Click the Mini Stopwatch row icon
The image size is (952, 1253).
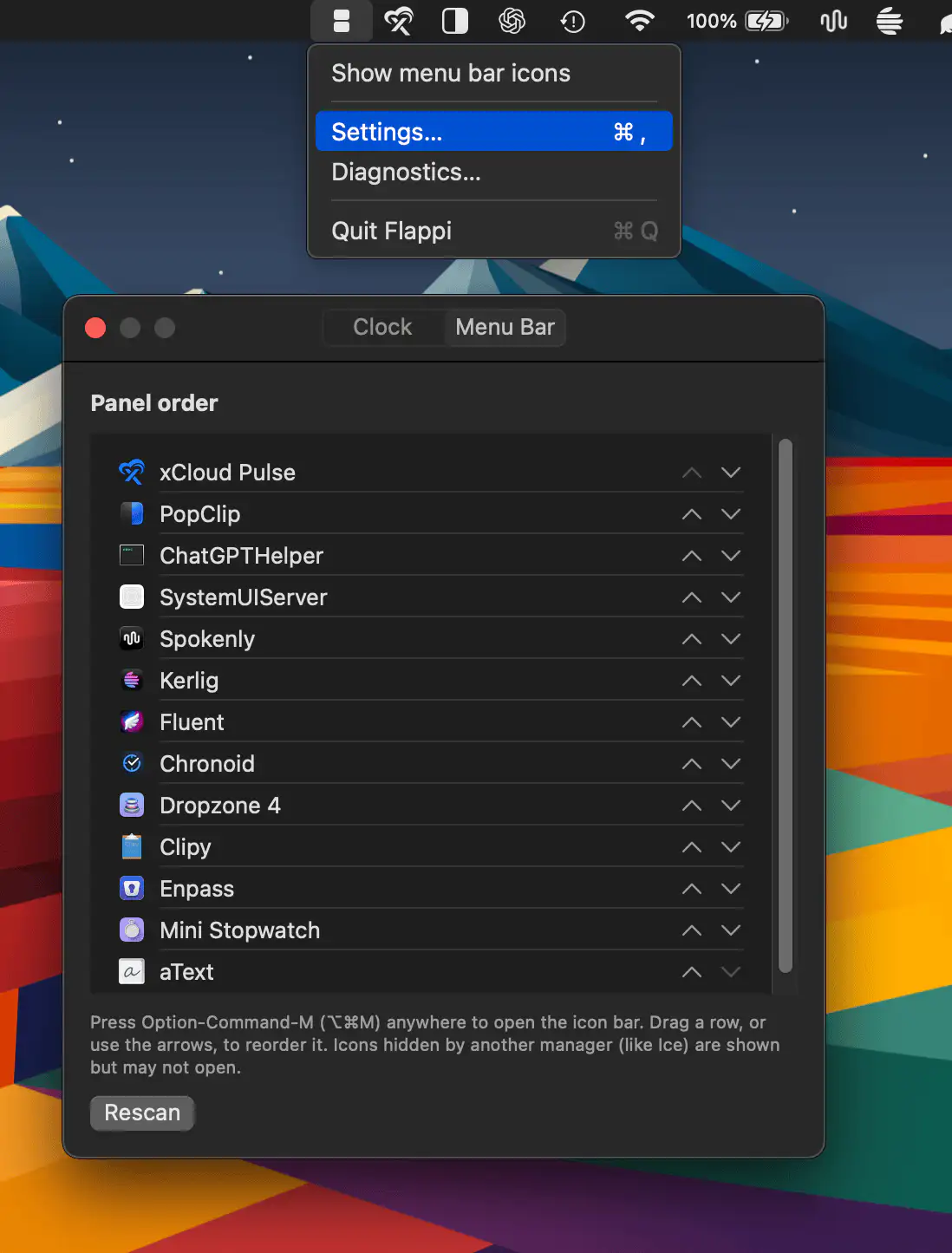132,930
